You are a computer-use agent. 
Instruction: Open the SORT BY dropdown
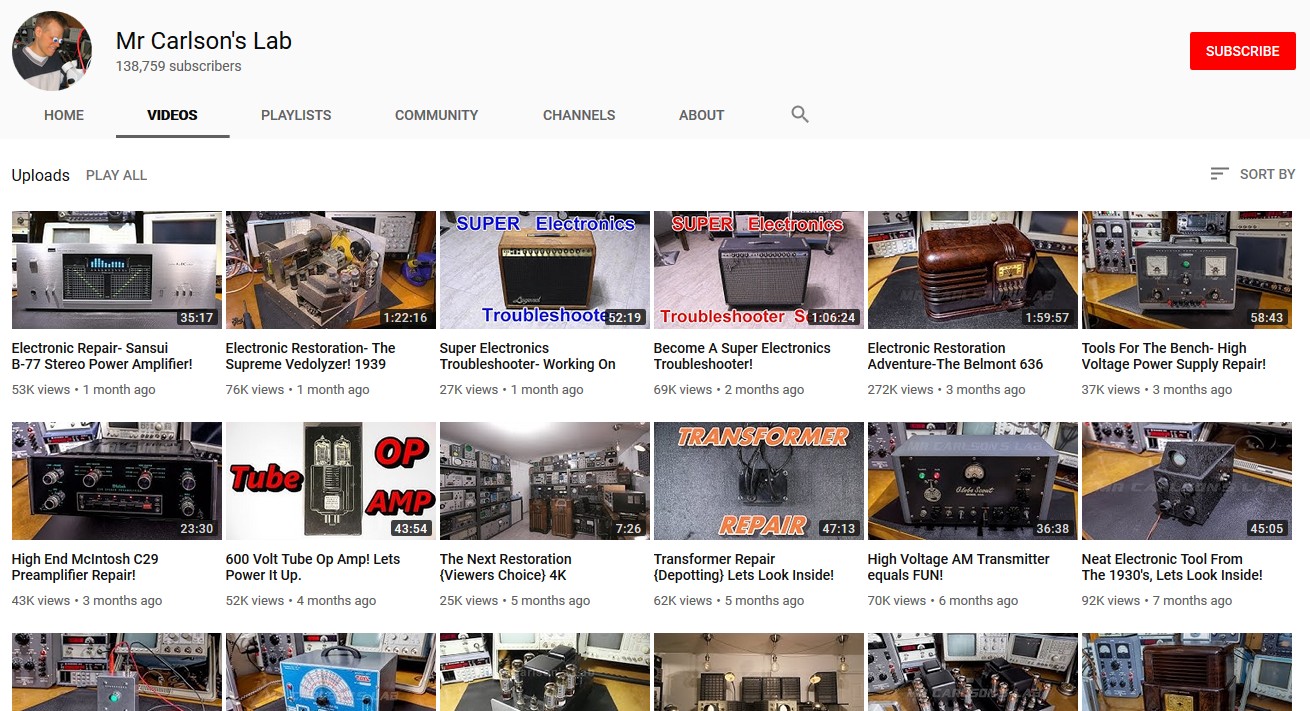pos(1252,174)
